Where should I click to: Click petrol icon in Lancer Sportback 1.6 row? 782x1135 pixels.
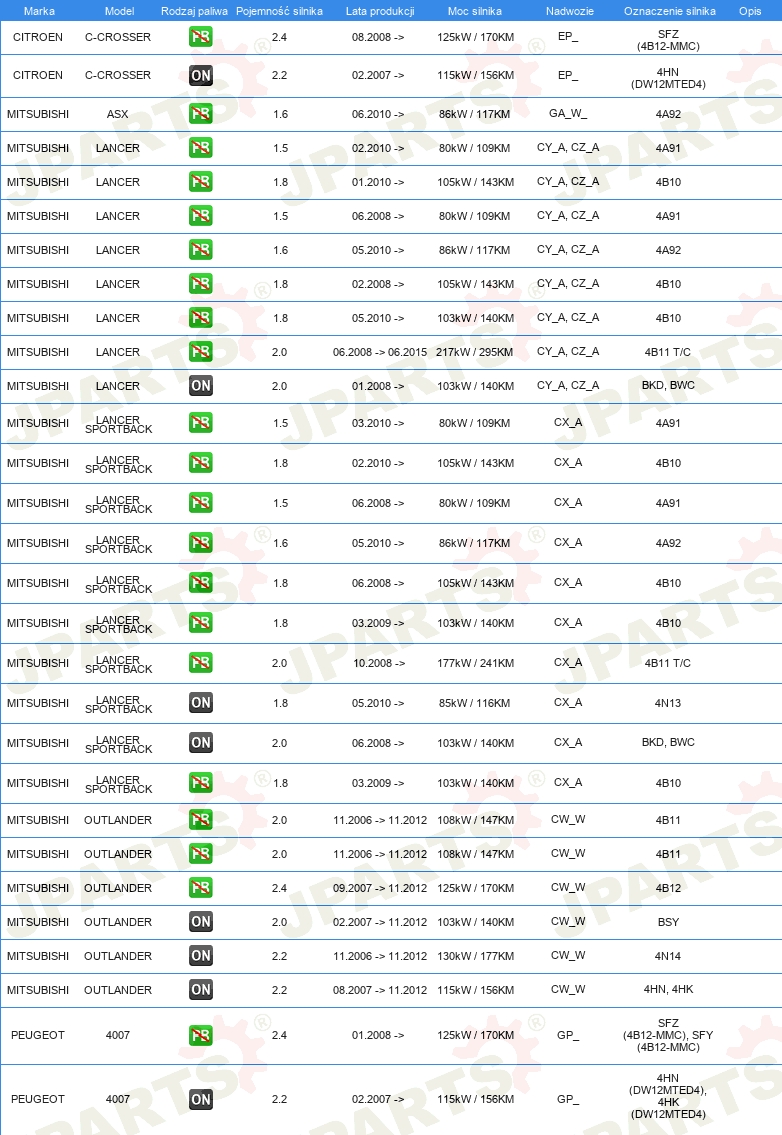(201, 543)
